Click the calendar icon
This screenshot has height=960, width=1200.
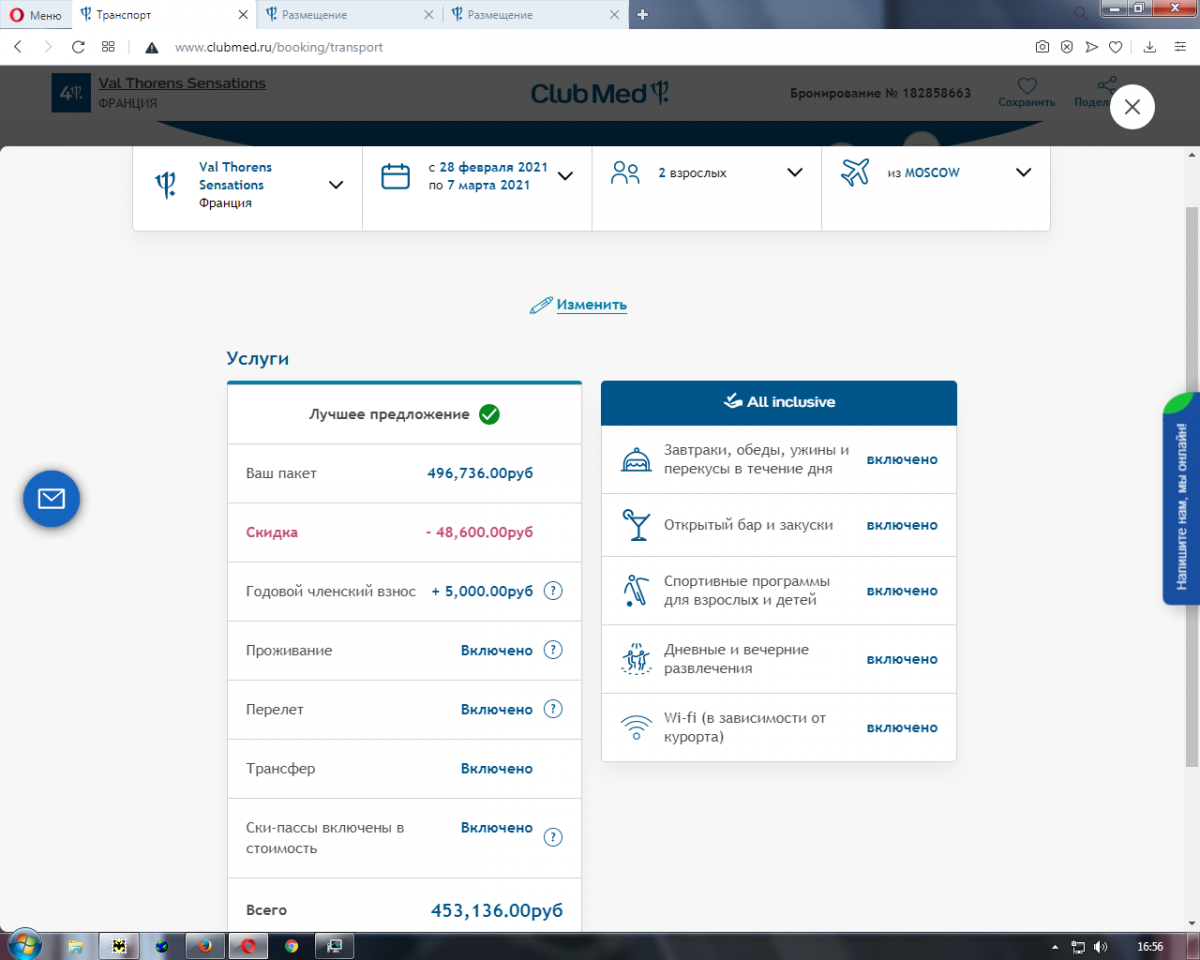(396, 176)
